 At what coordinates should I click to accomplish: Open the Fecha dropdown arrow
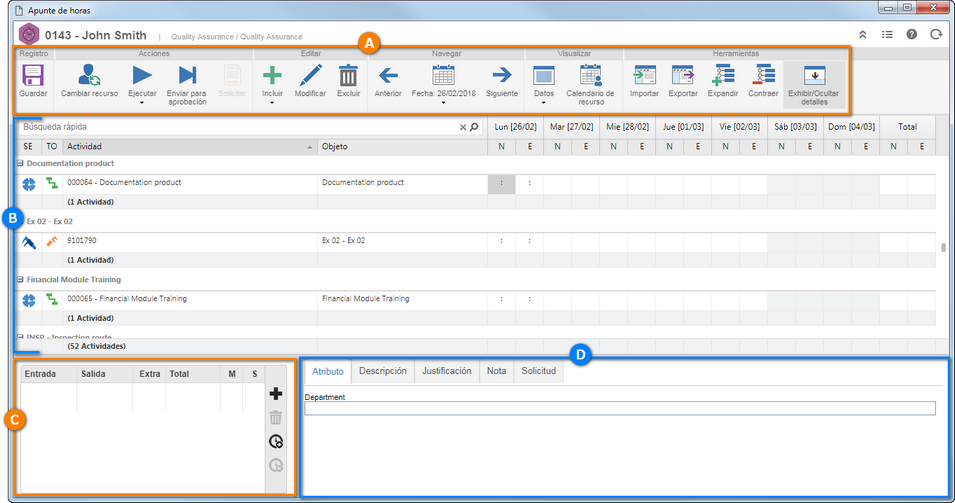click(x=443, y=103)
